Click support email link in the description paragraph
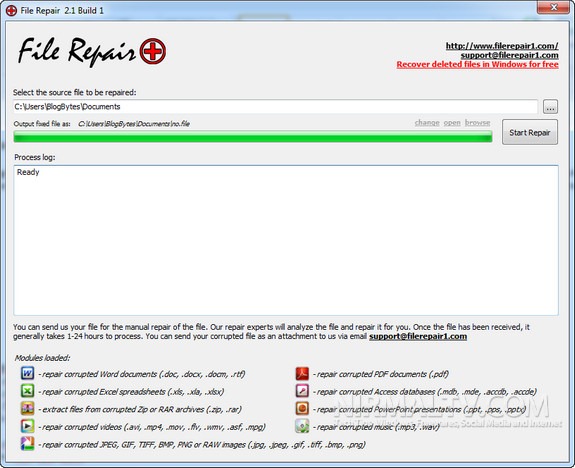Viewport: 575px width, 468px height. [x=418, y=336]
